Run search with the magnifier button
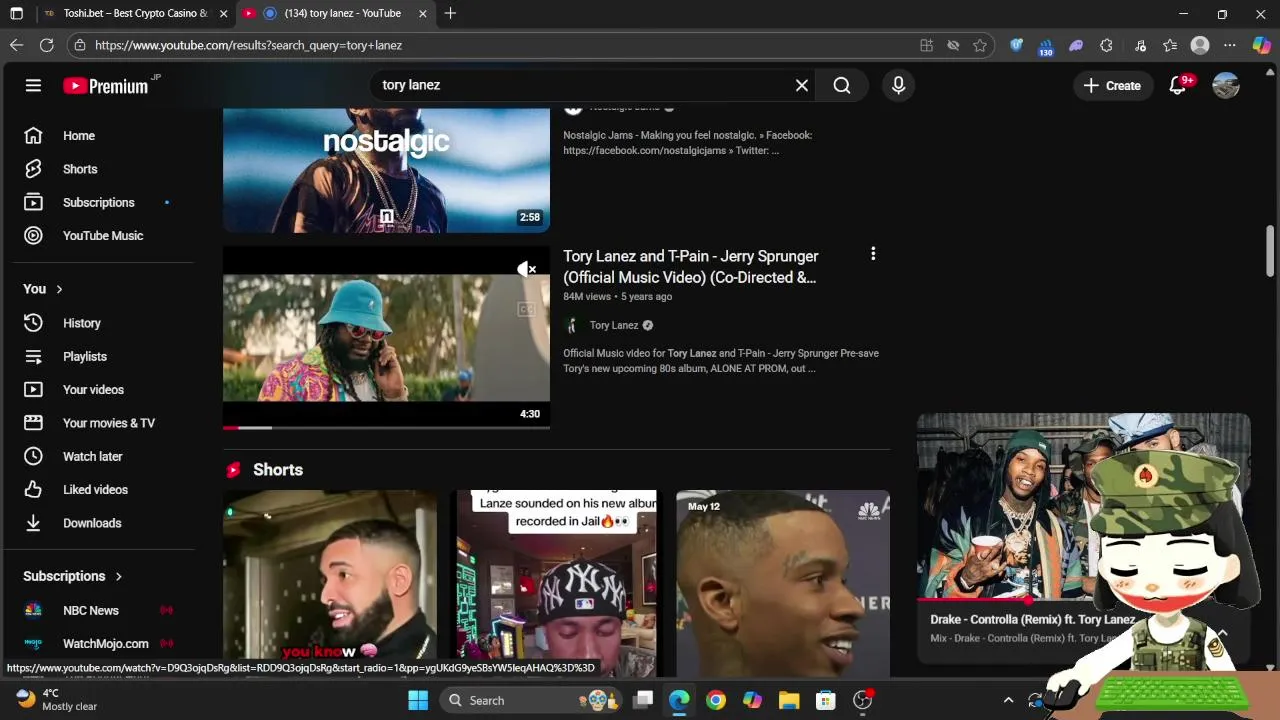The width and height of the screenshot is (1280, 720). click(842, 85)
